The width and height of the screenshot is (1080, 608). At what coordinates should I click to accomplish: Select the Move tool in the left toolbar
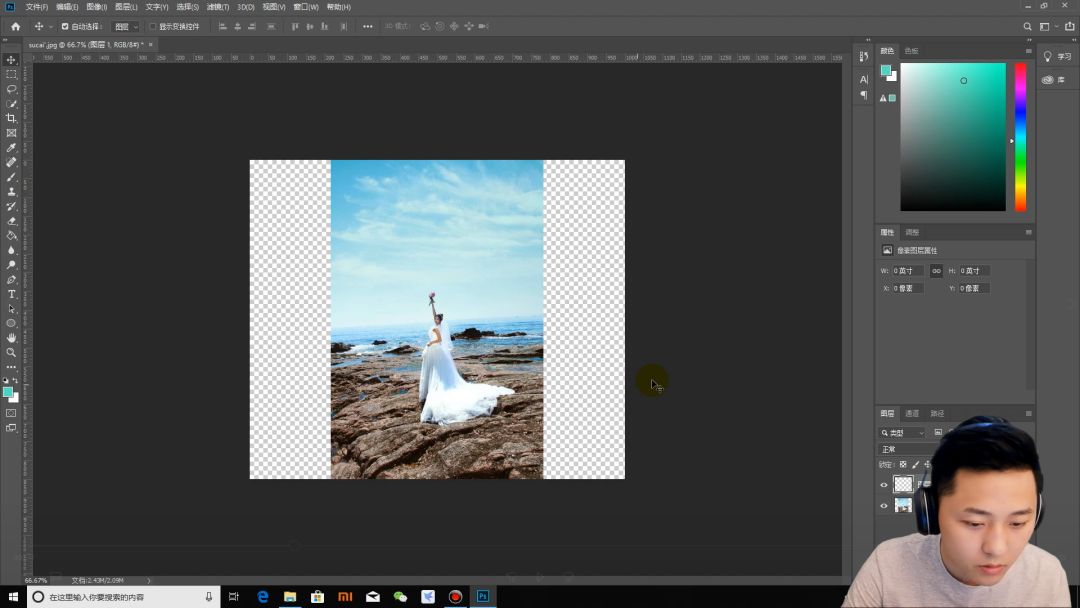click(x=11, y=60)
